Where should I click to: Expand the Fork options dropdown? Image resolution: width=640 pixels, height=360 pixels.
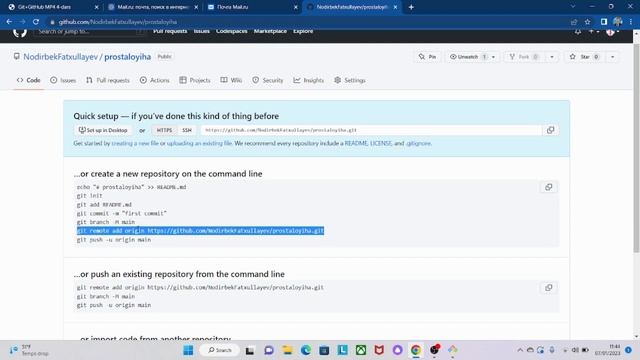coord(552,57)
